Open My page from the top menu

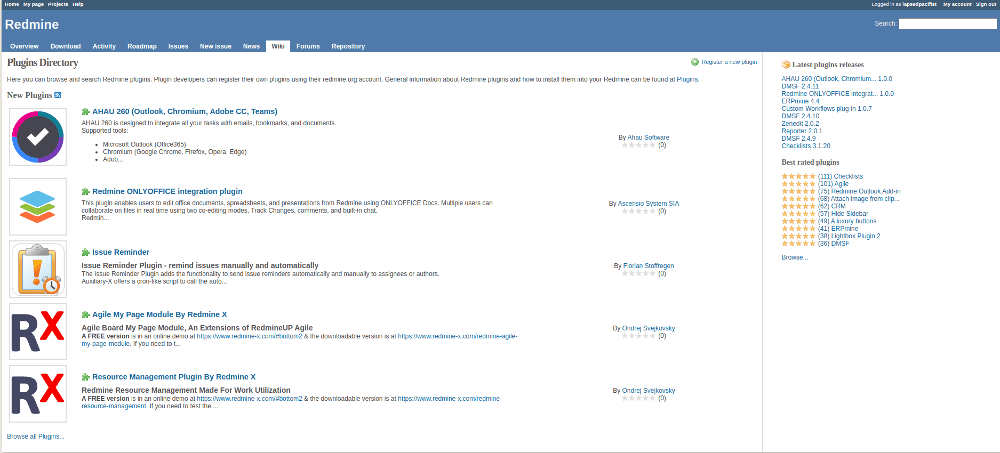(x=33, y=4)
